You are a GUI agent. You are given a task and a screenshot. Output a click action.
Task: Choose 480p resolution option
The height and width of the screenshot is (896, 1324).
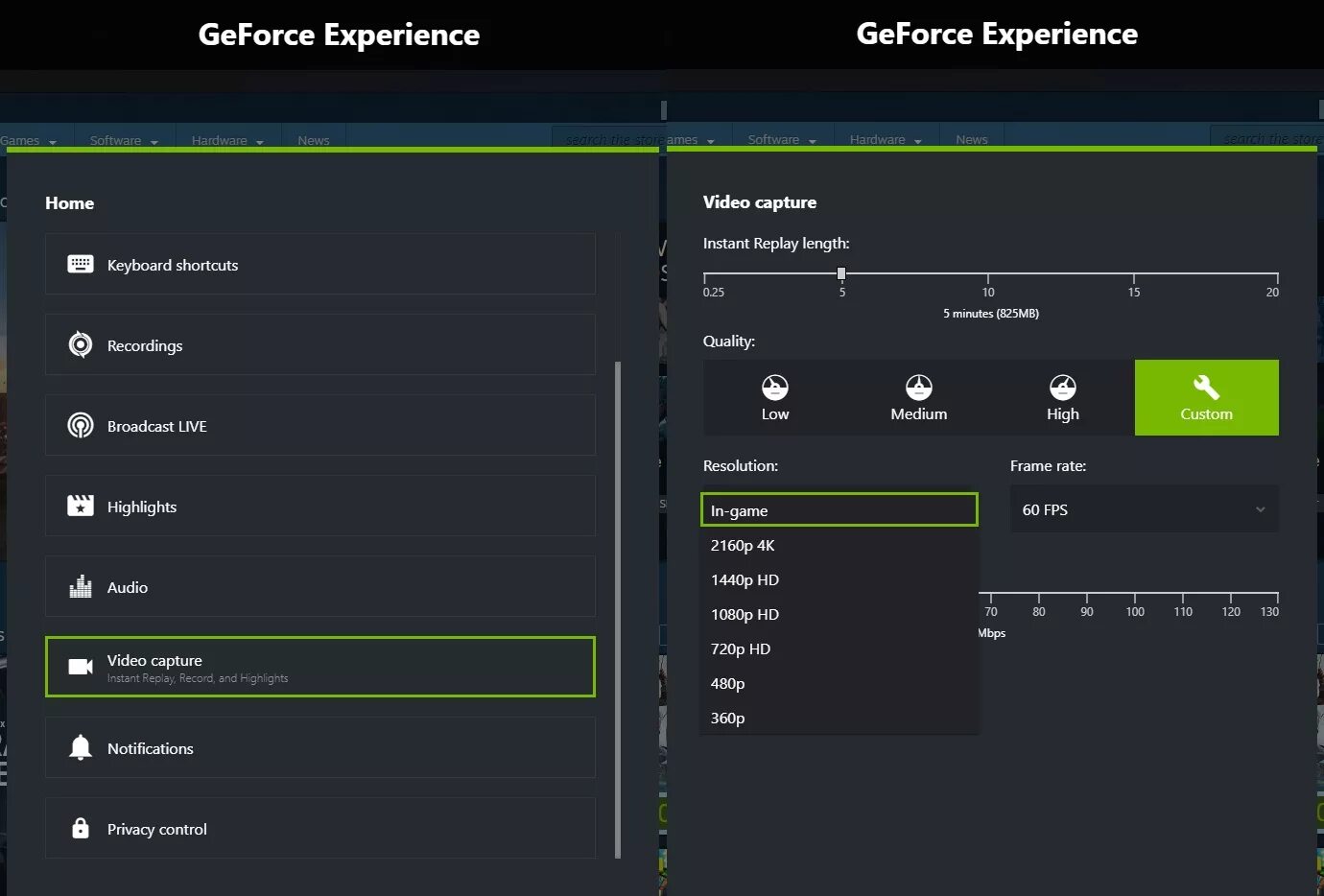point(839,683)
